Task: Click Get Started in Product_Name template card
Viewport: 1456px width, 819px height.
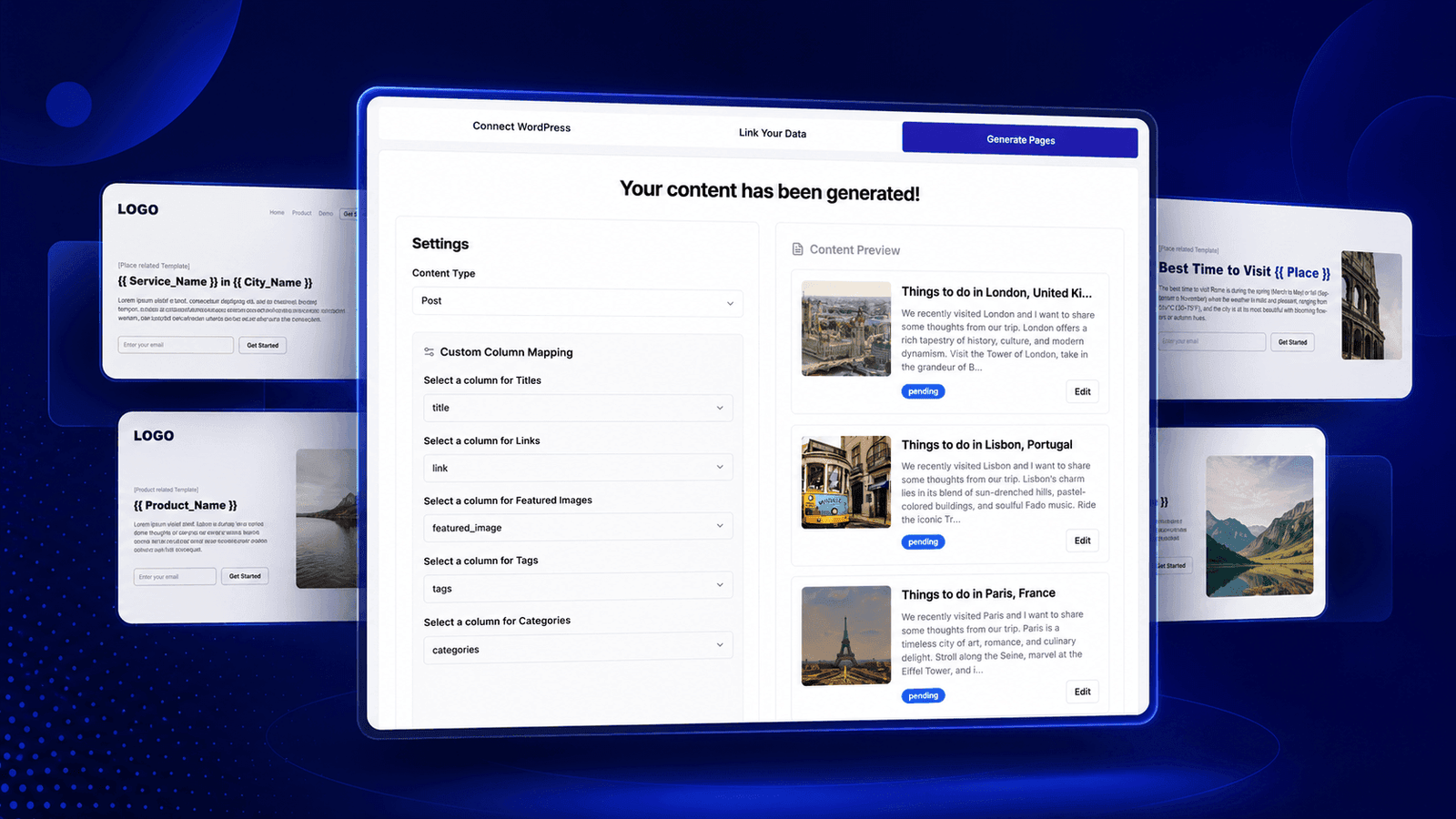Action: 245,576
